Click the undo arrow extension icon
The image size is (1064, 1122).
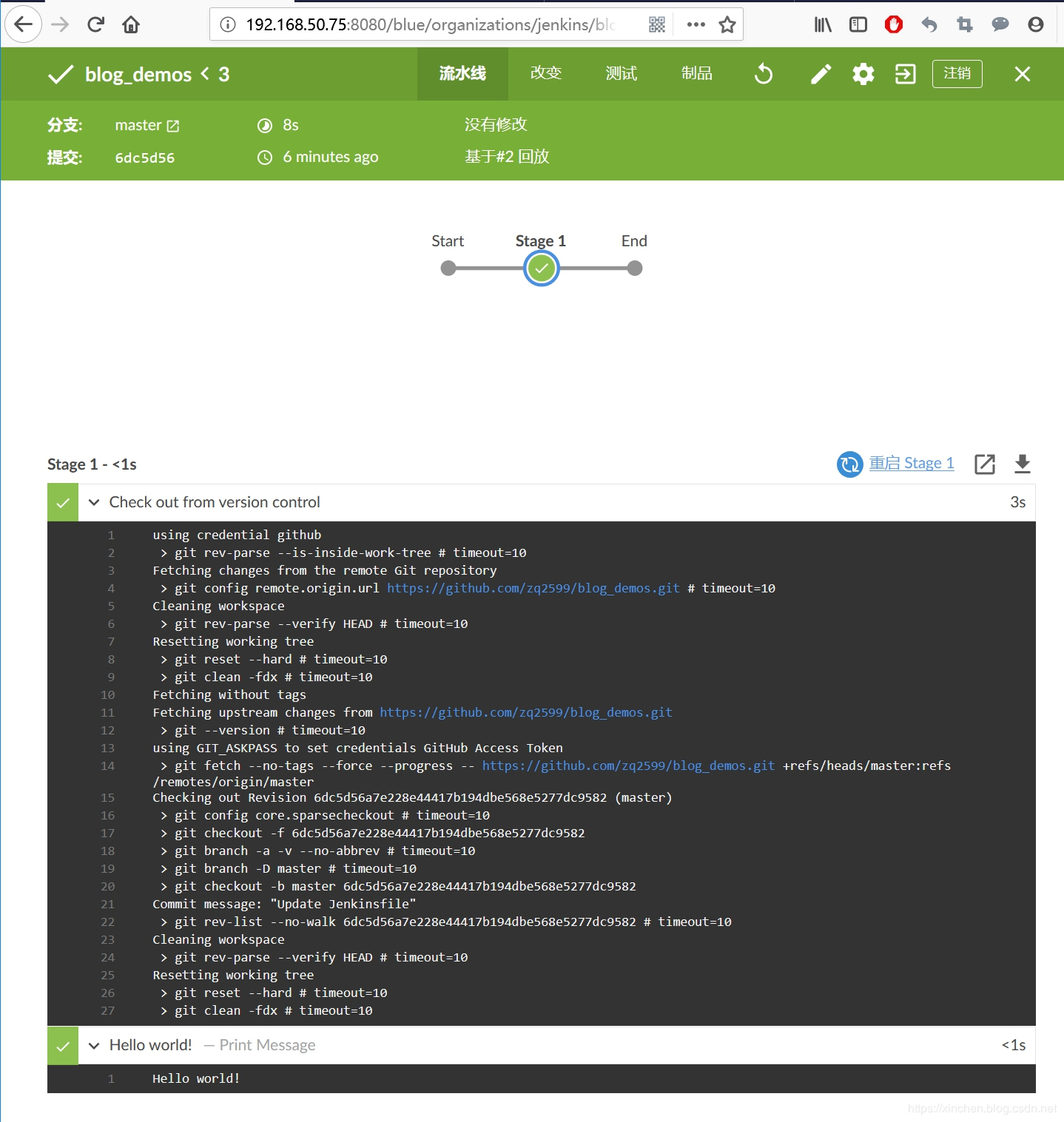pos(929,24)
